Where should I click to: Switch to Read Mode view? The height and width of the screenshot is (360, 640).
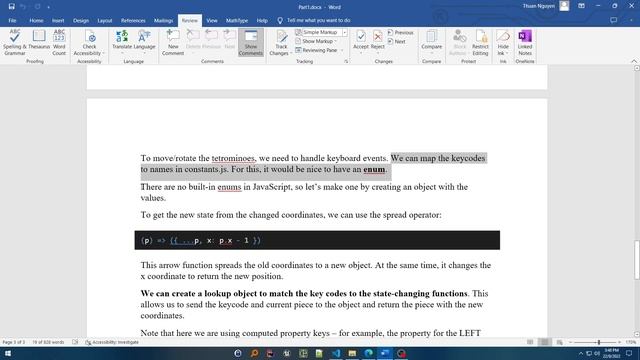click(530, 342)
